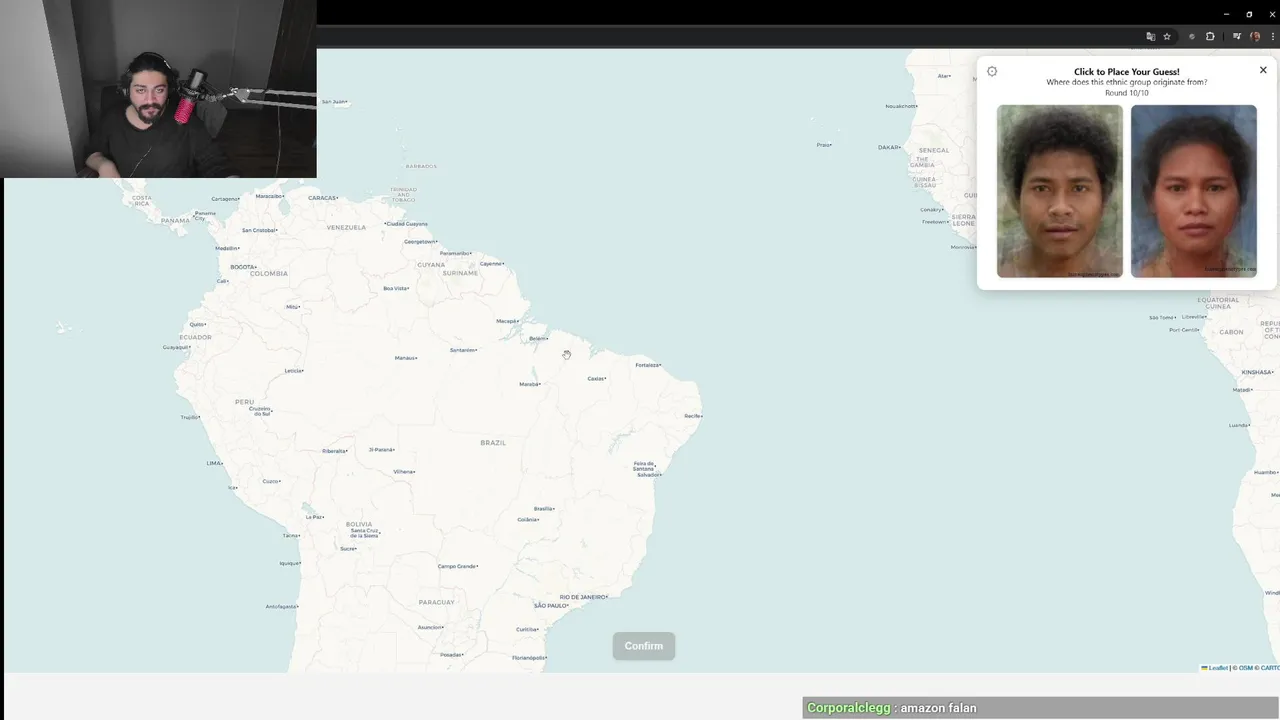1280x720 pixels.
Task: Place guess on BOGOTÁ
Action: (244, 267)
